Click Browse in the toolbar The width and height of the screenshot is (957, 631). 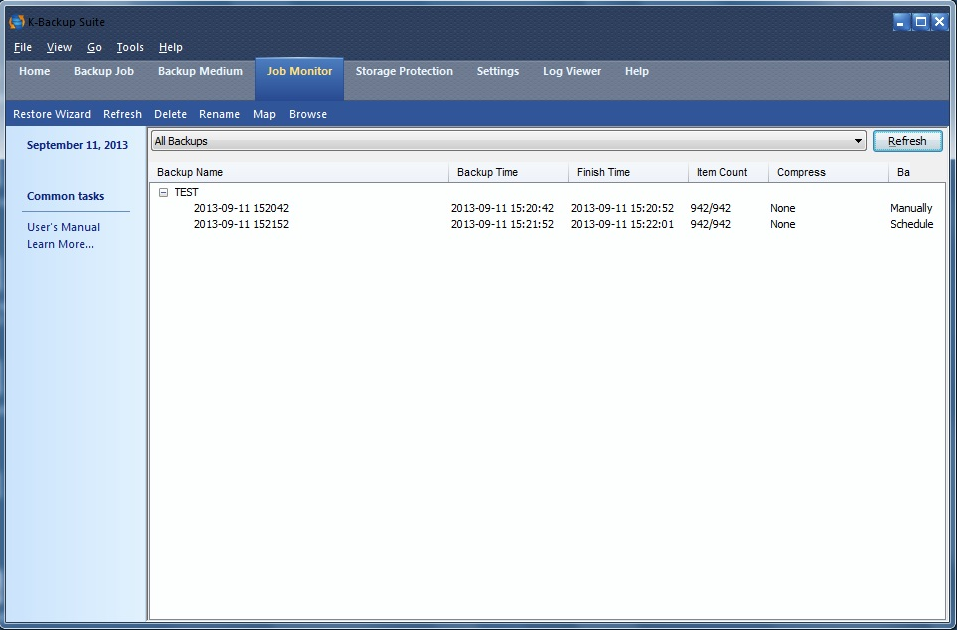point(308,114)
